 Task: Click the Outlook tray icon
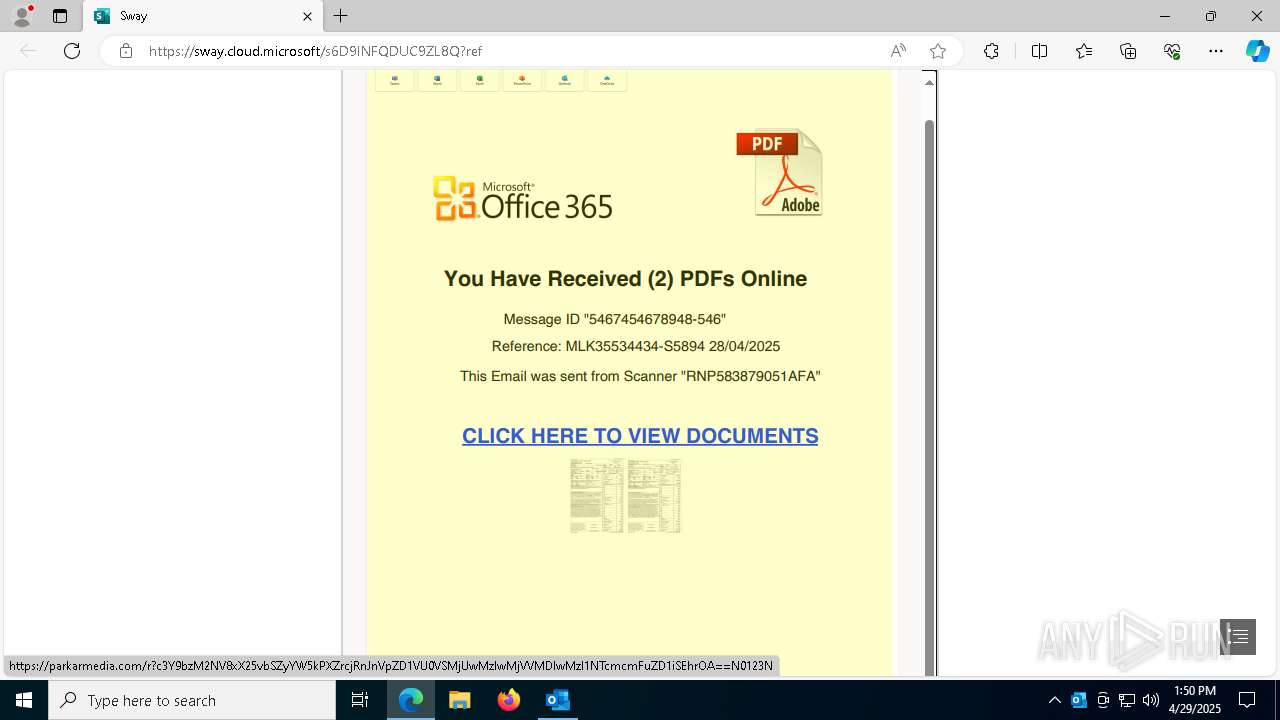click(x=1078, y=700)
